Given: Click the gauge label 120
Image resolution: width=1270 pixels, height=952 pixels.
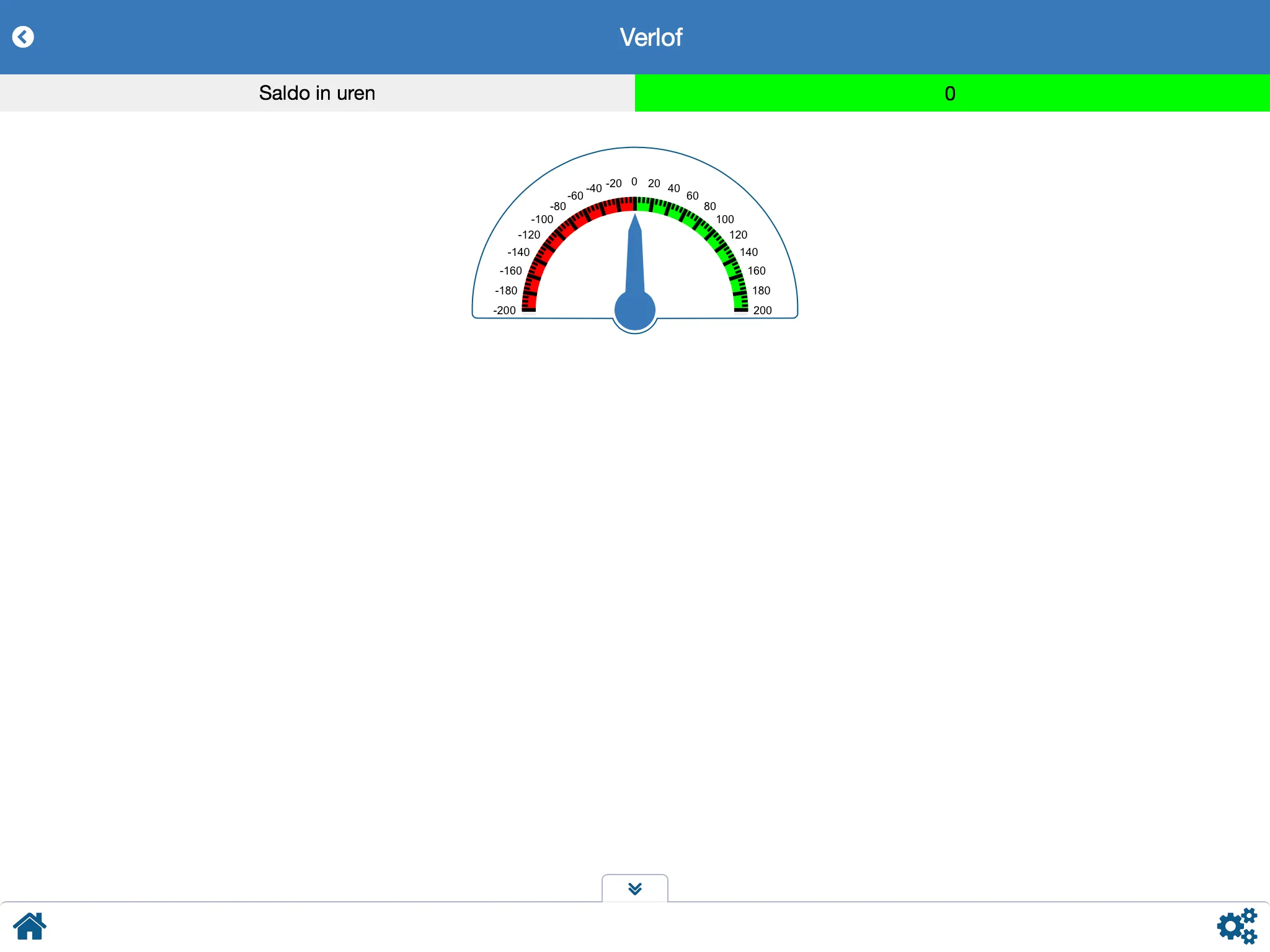Looking at the screenshot, I should coord(739,235).
